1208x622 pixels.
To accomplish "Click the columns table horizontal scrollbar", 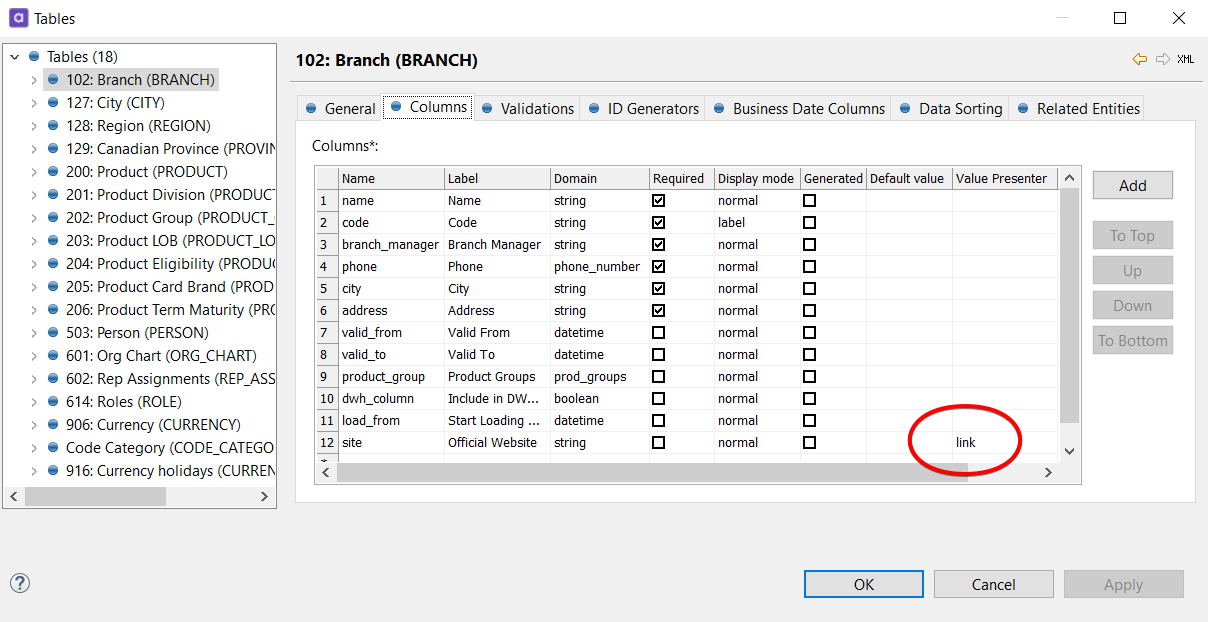I will [x=650, y=472].
